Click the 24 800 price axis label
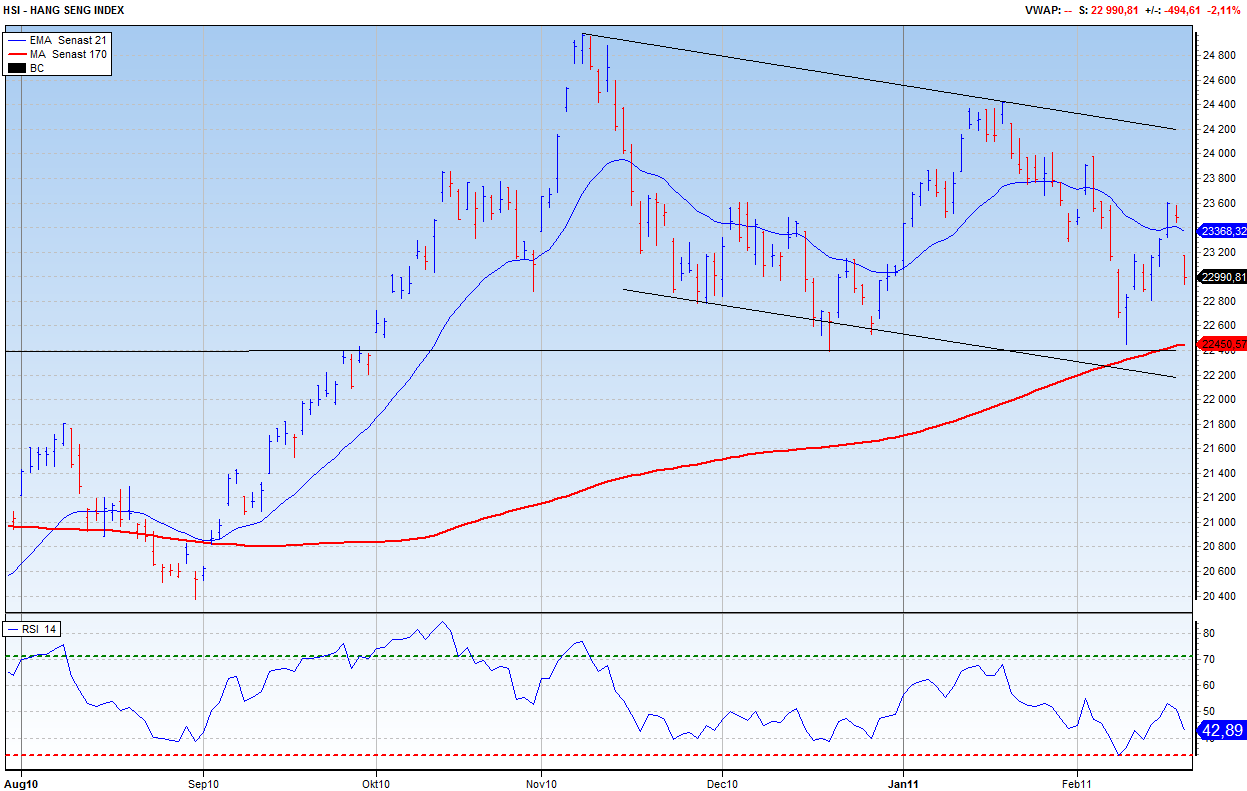The height and width of the screenshot is (791, 1247). tap(1218, 55)
